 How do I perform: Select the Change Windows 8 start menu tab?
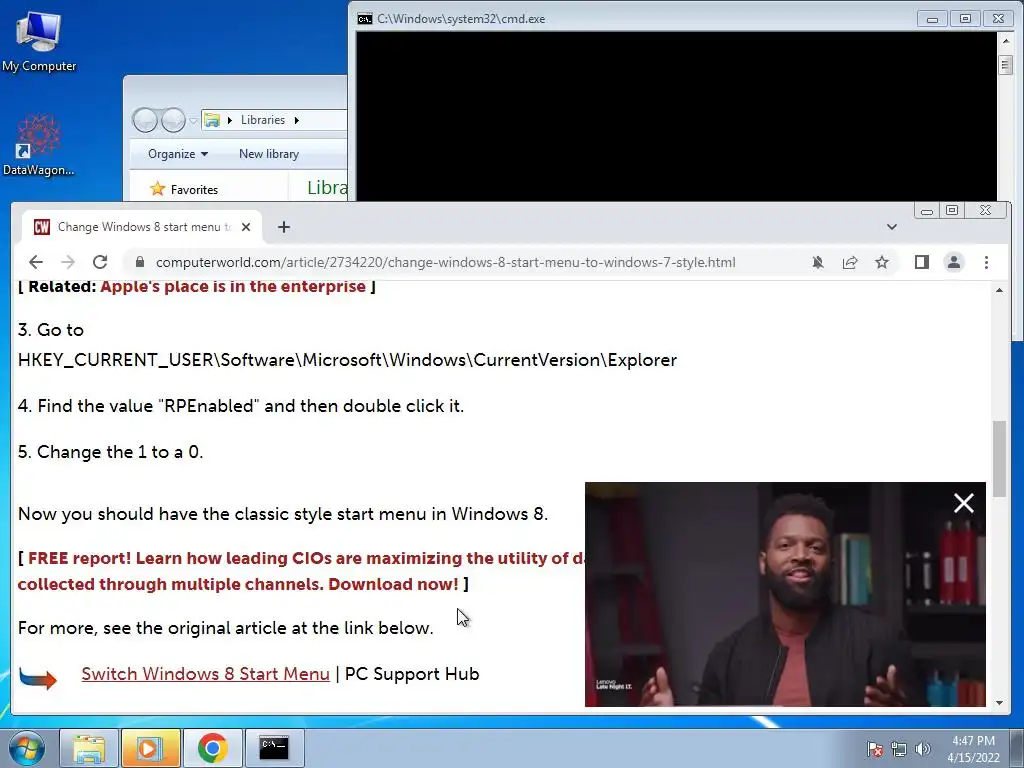142,227
